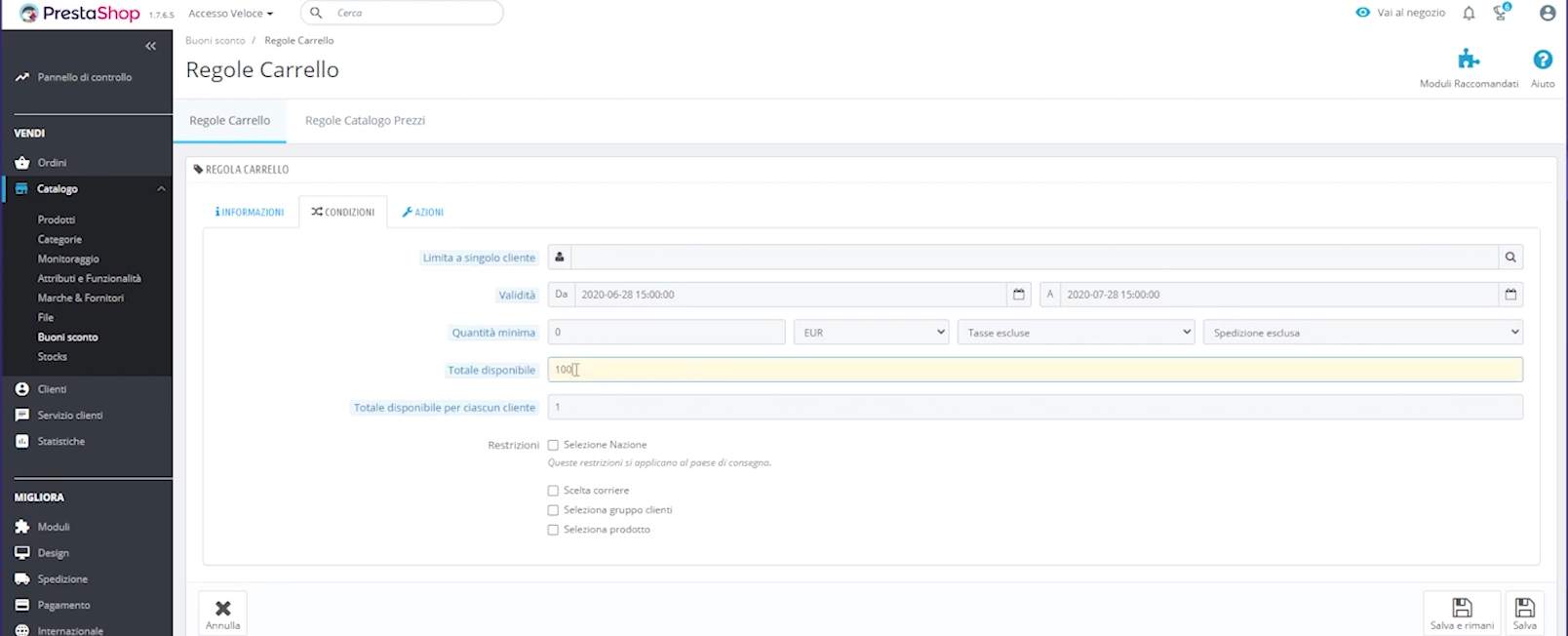Click the customer search magnifier icon

[x=1510, y=258]
